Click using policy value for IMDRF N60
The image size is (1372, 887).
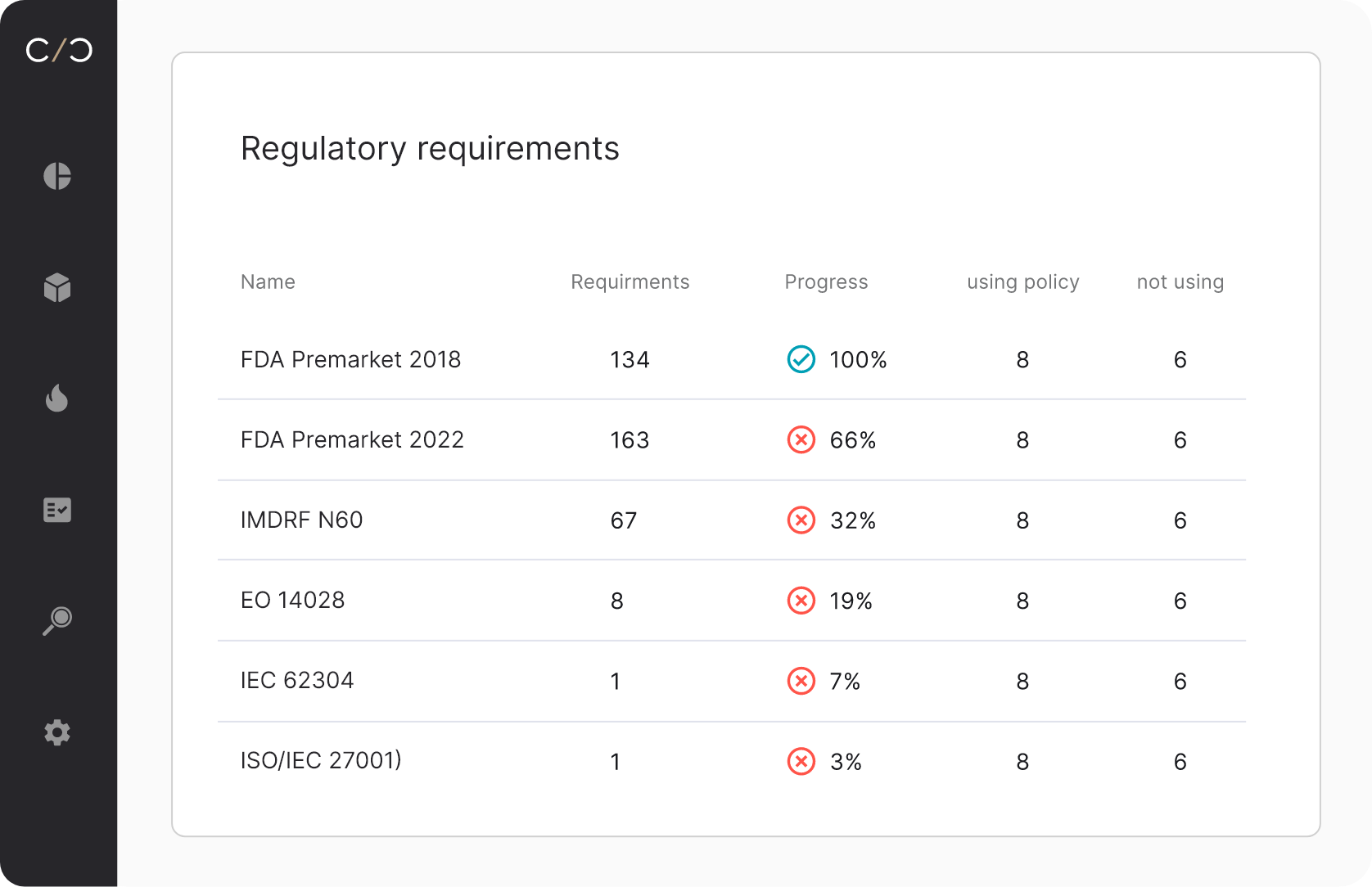(1022, 520)
